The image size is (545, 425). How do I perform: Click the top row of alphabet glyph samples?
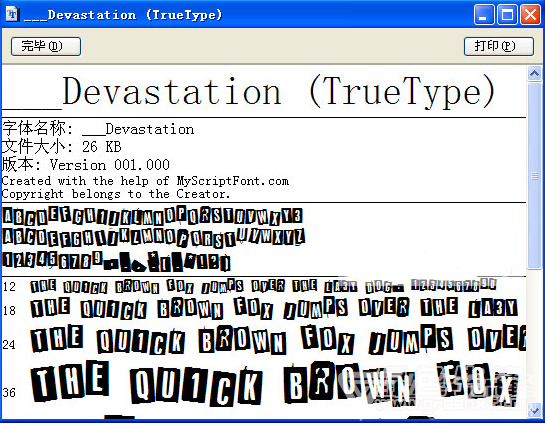[x=153, y=215]
